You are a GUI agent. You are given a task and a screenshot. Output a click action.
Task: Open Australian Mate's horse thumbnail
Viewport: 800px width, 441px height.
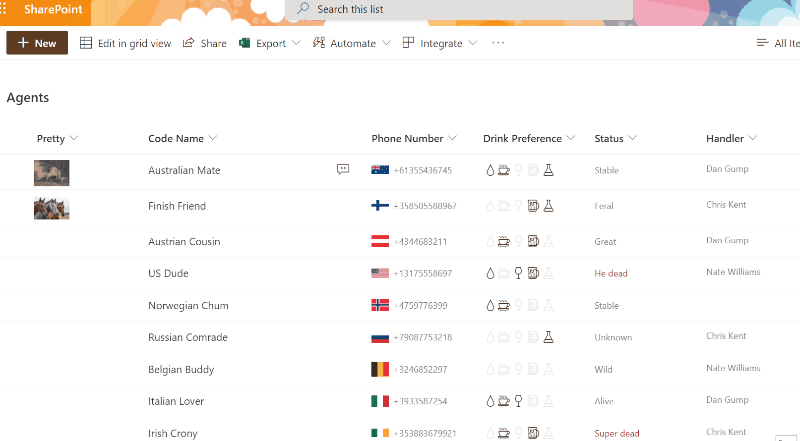(x=52, y=173)
